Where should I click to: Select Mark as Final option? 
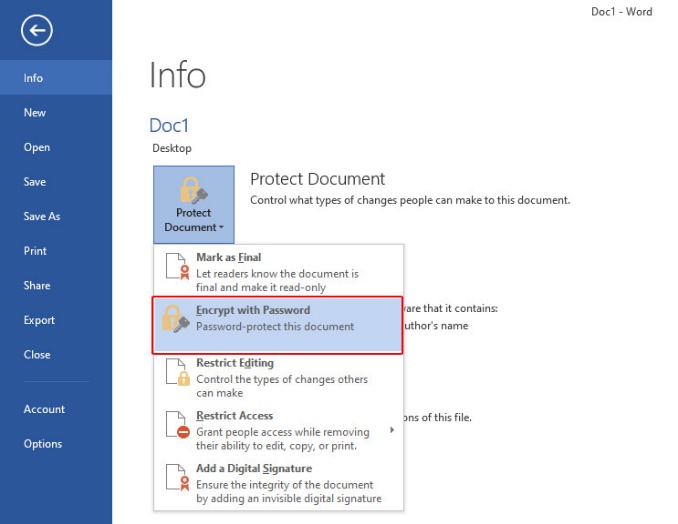coord(278,271)
